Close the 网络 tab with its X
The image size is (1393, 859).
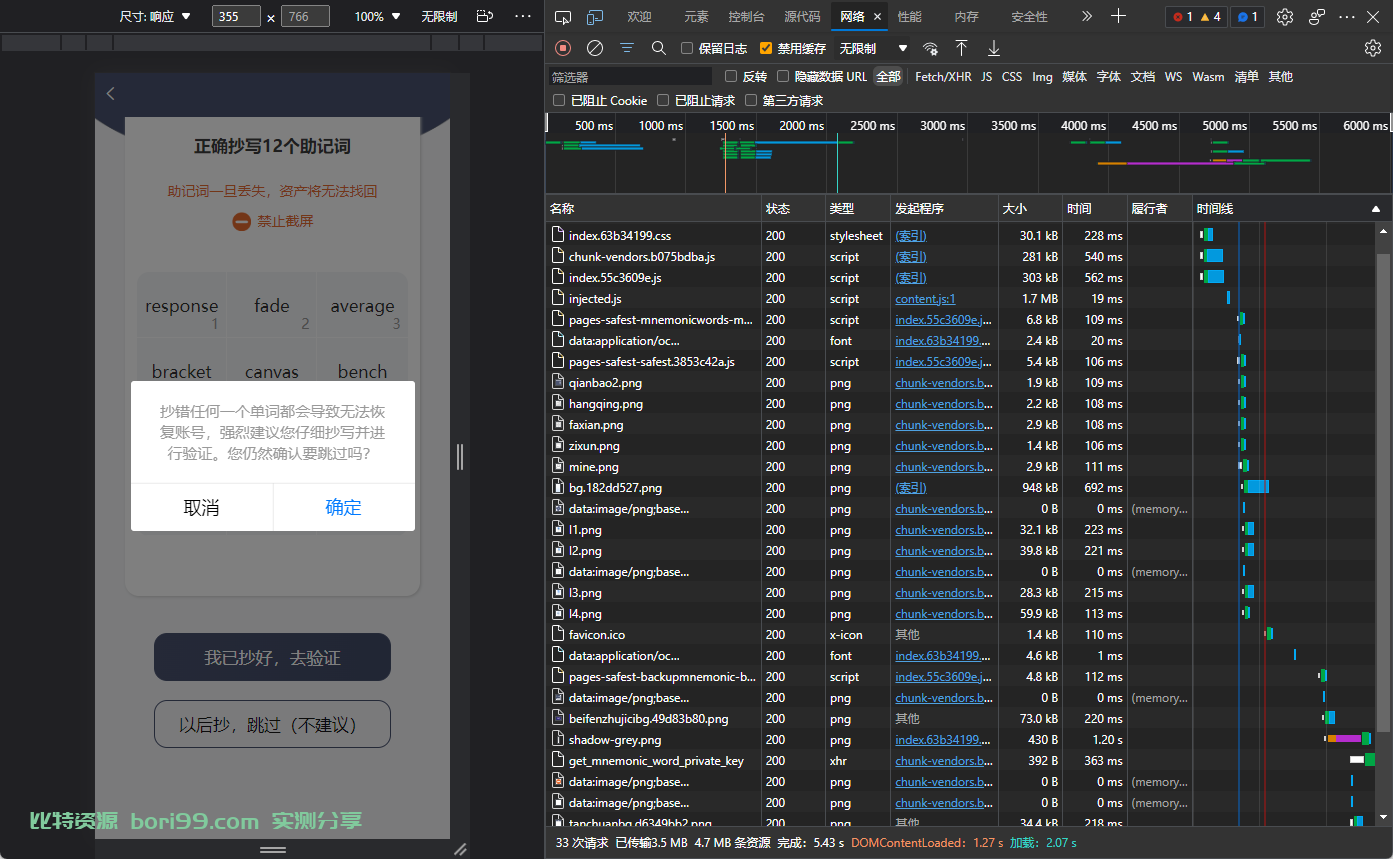pos(878,17)
